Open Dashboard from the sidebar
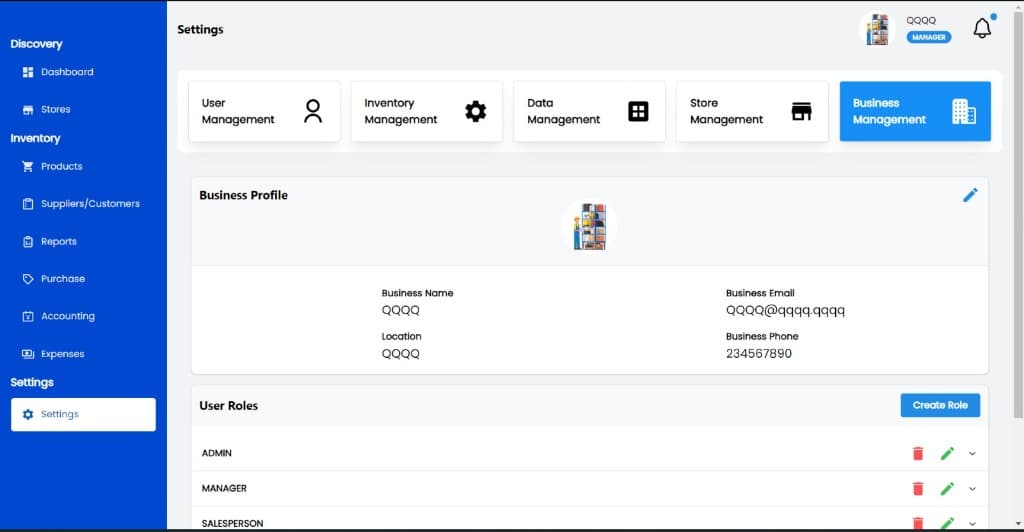This screenshot has height=532, width=1024. [67, 72]
